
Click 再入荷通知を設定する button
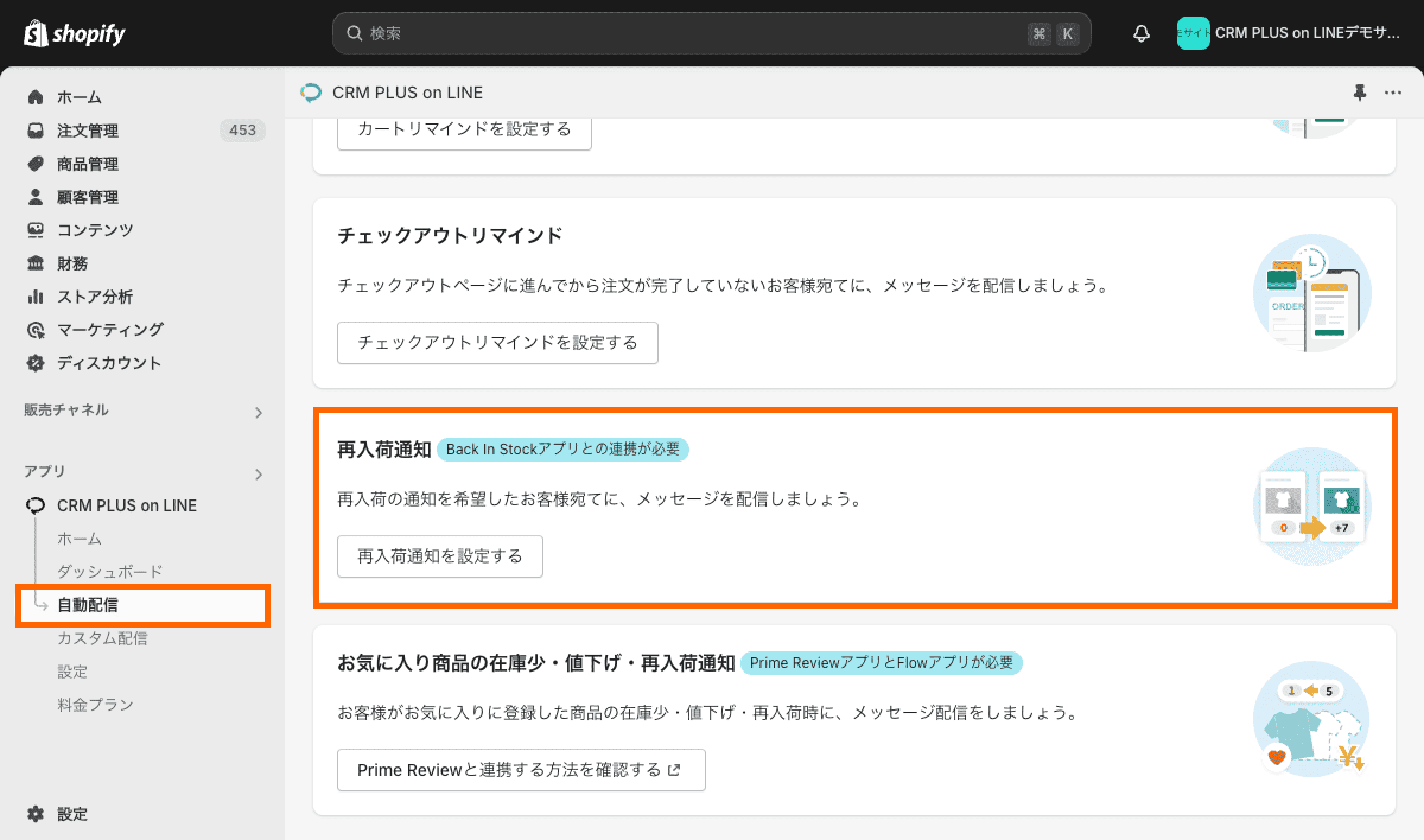click(440, 556)
